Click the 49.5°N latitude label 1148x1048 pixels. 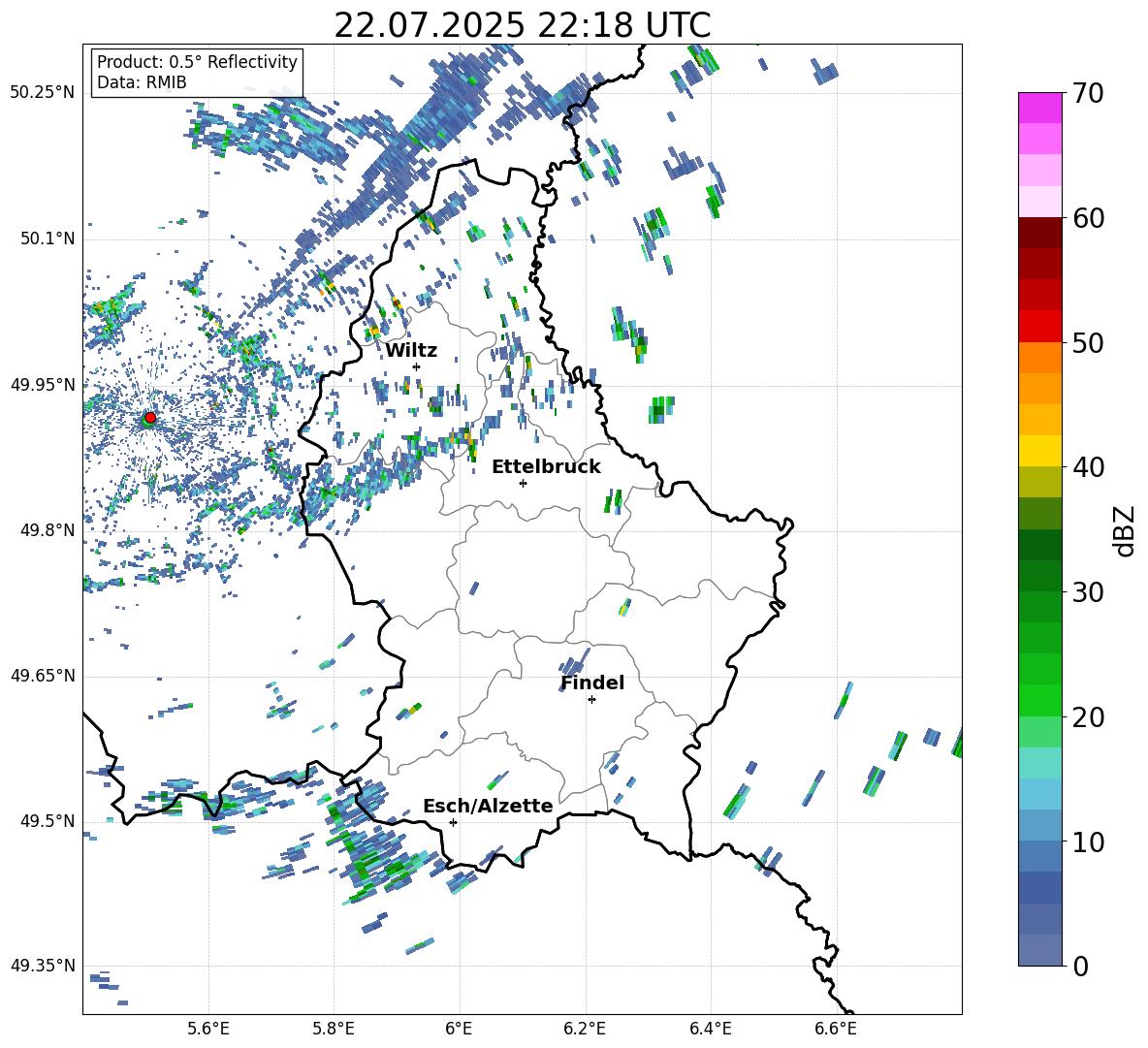(47, 820)
